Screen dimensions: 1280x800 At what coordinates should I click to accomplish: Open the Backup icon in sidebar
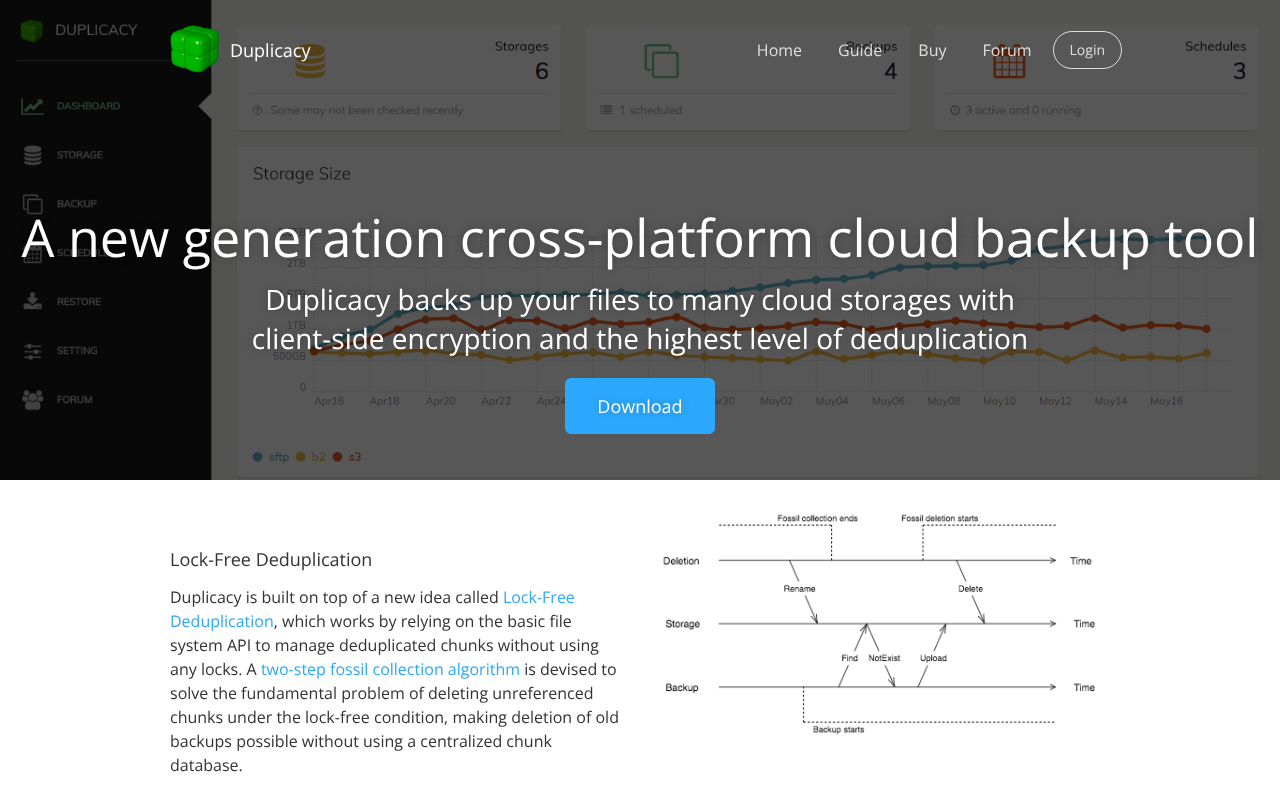[33, 204]
